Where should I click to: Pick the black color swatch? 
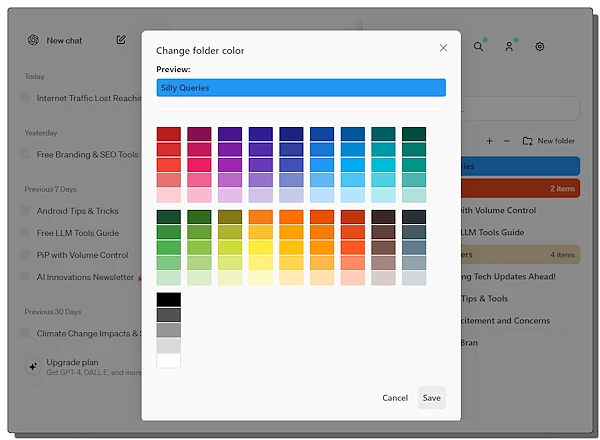168,299
